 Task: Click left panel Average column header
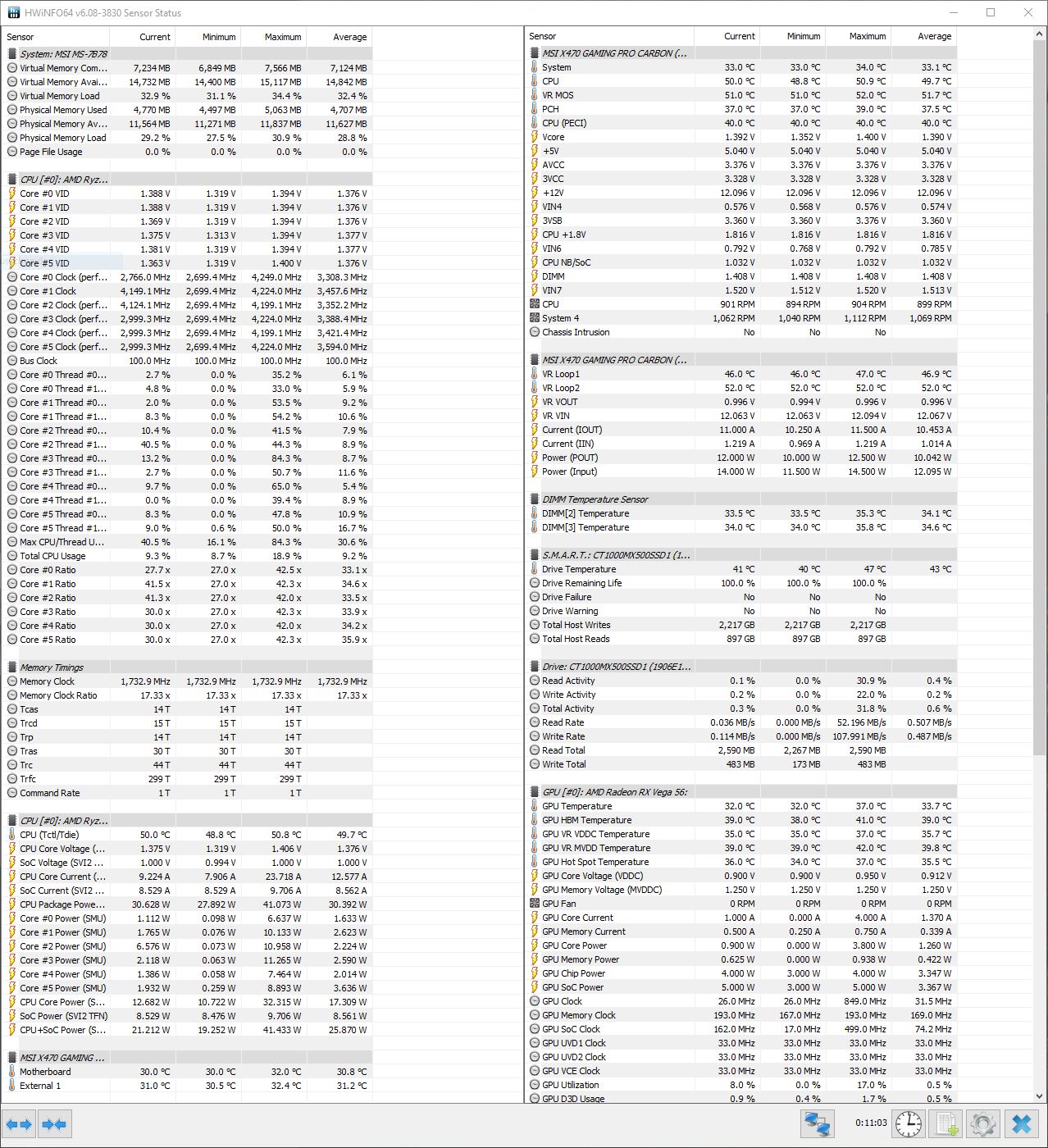pyautogui.click(x=339, y=37)
